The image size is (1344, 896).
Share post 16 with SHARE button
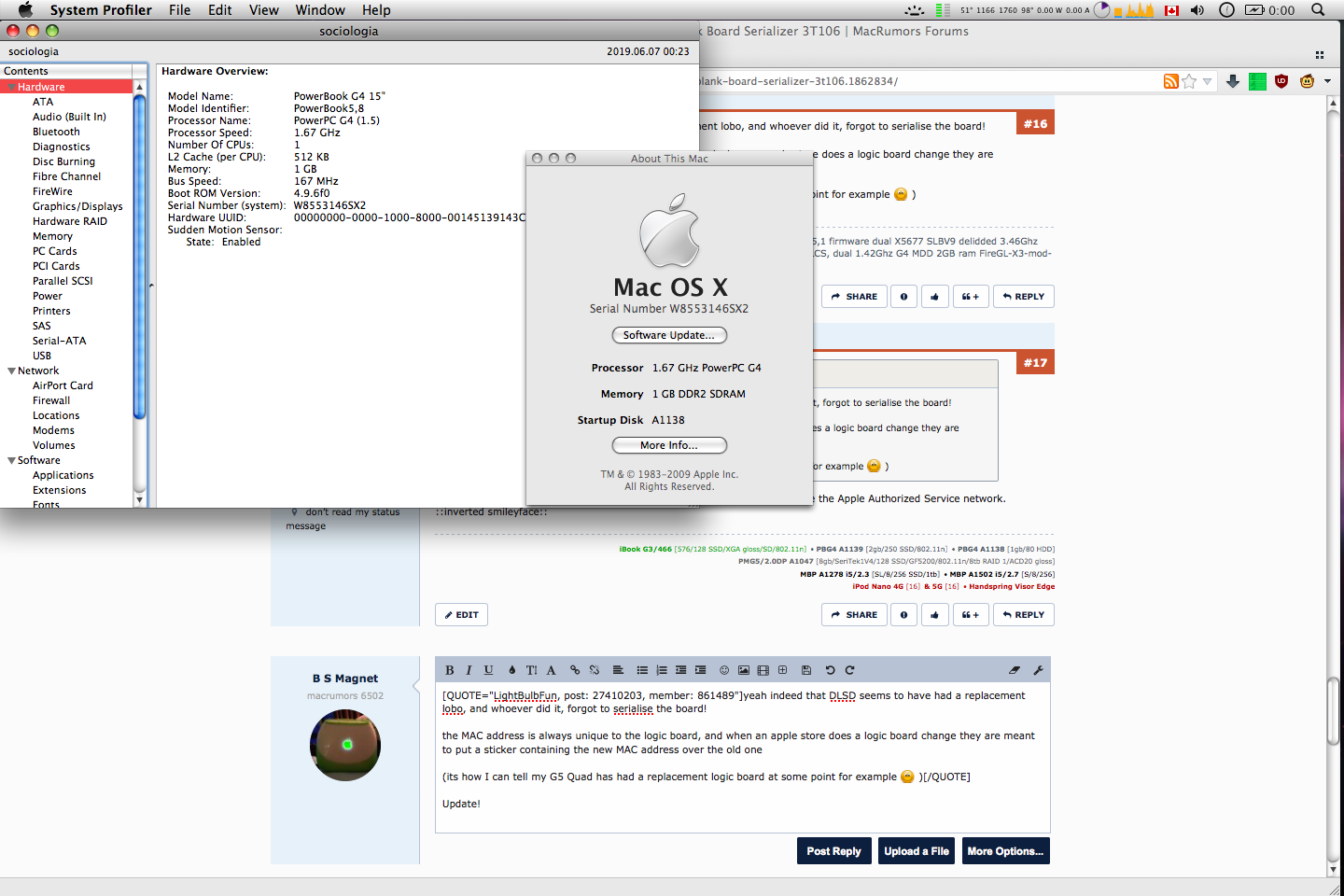tap(853, 297)
